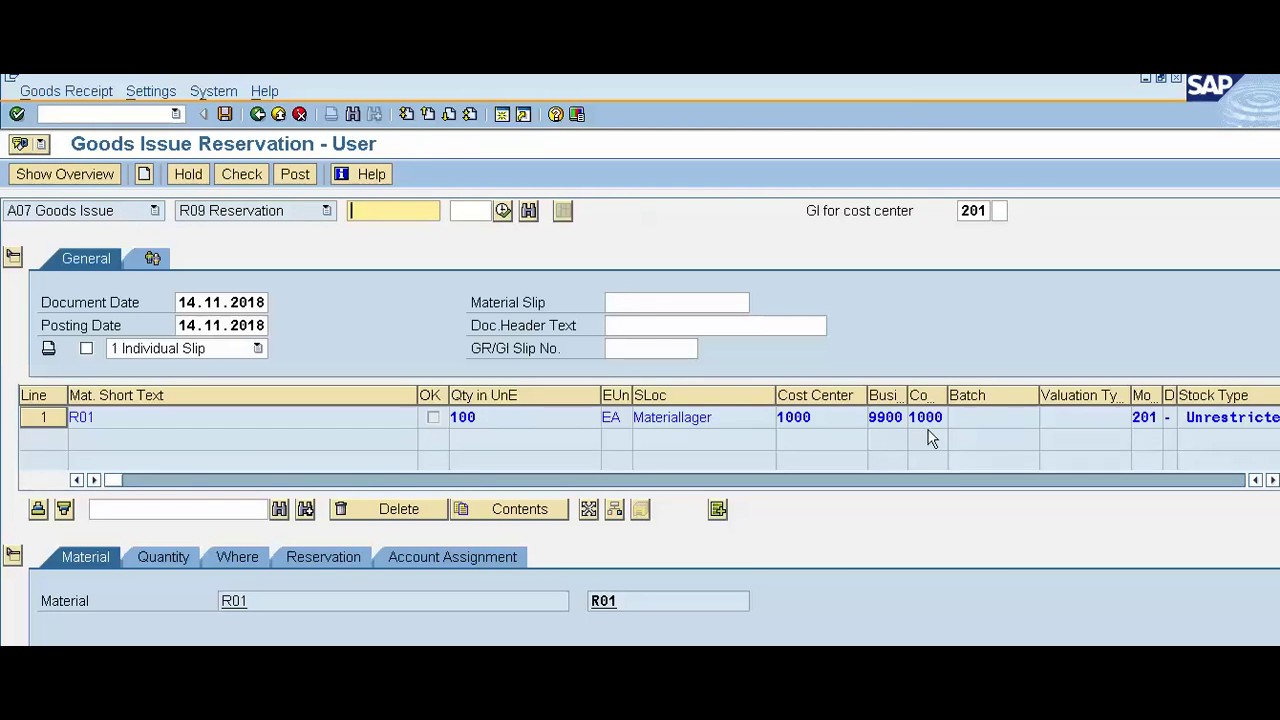
Task: Collapse the header data section expander
Action: (13, 257)
